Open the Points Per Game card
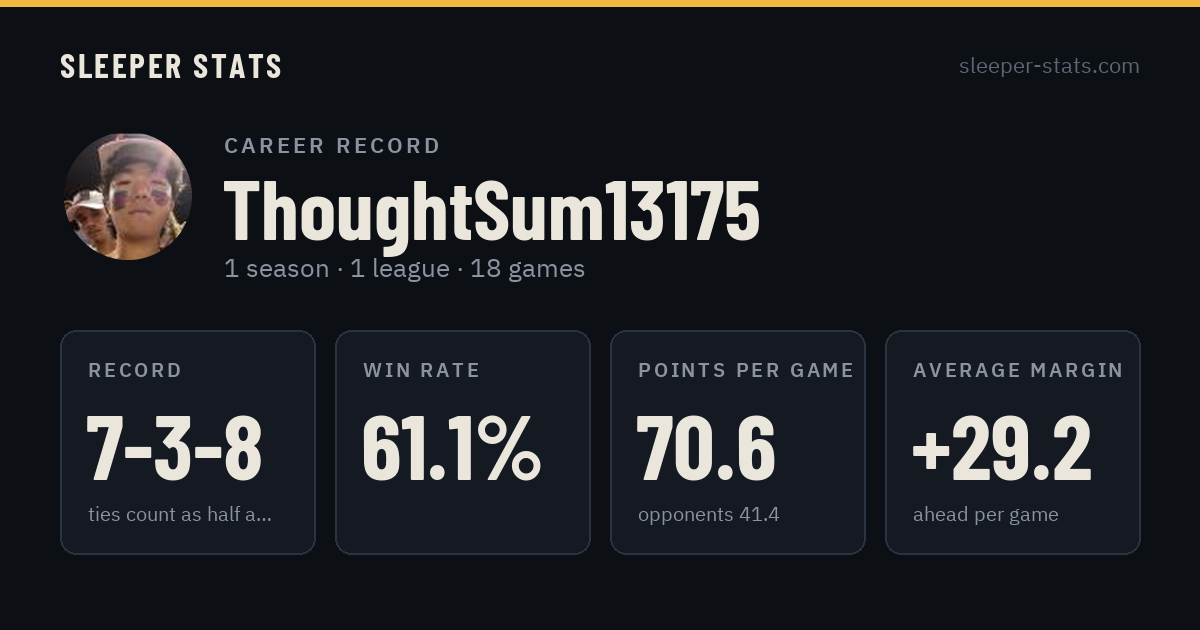1200x630 pixels. click(738, 442)
